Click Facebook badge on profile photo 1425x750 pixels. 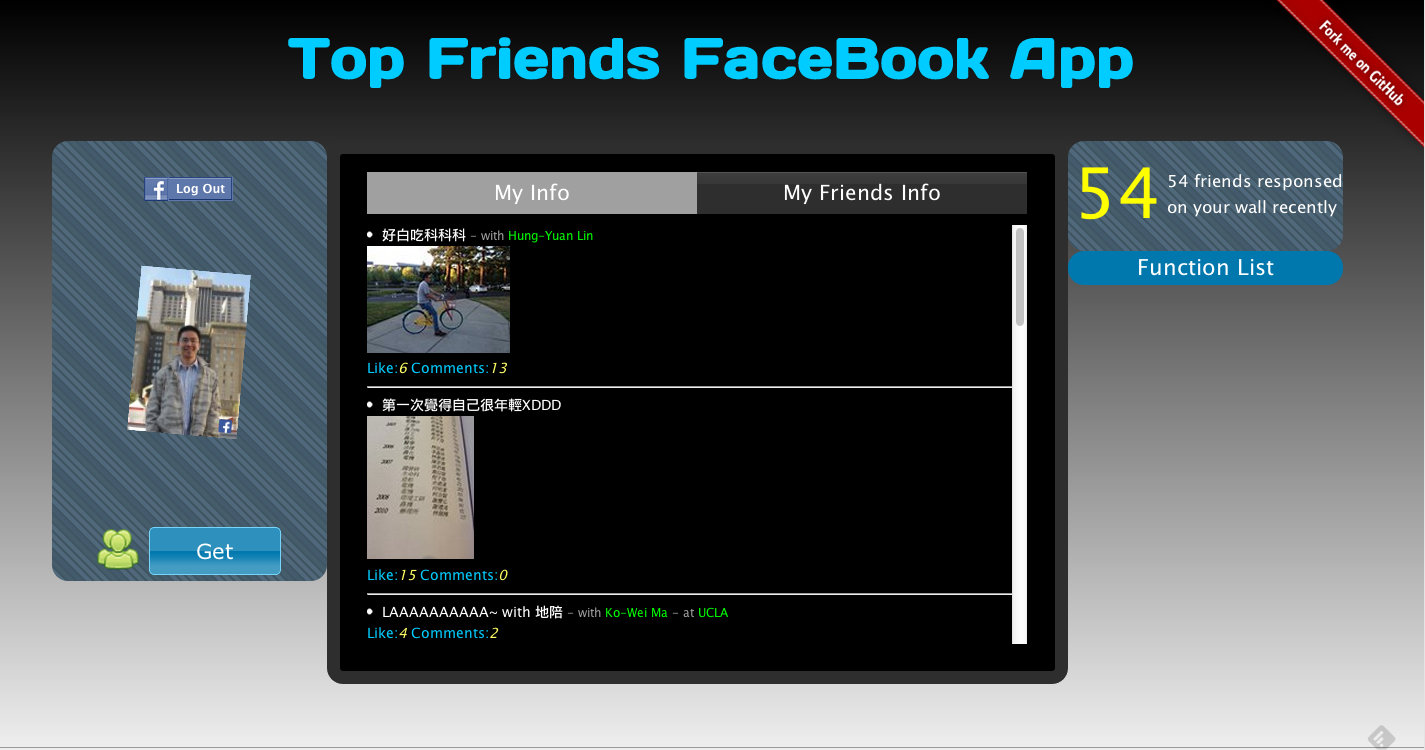tap(226, 426)
